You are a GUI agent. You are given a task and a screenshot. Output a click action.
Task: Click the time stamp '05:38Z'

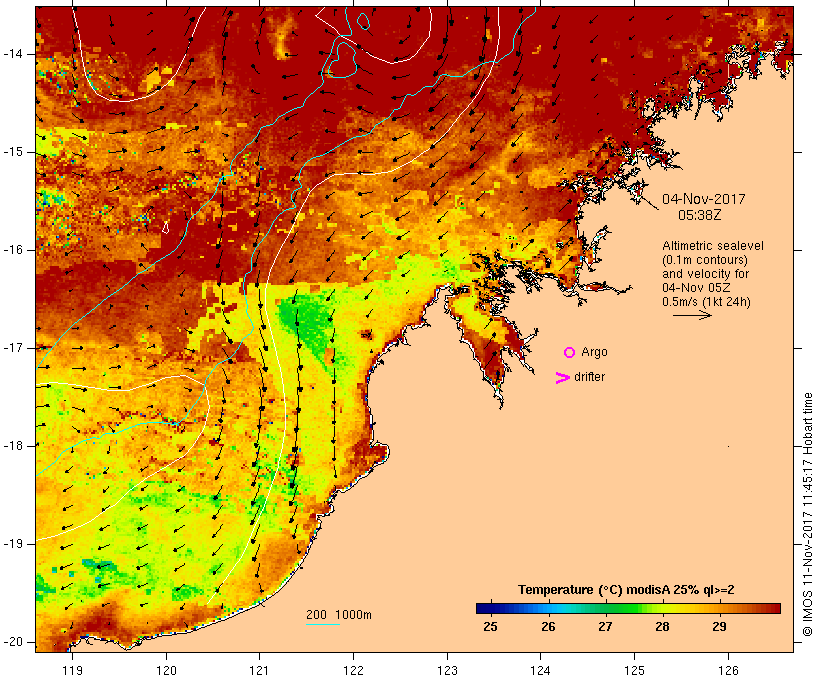pyautogui.click(x=700, y=215)
